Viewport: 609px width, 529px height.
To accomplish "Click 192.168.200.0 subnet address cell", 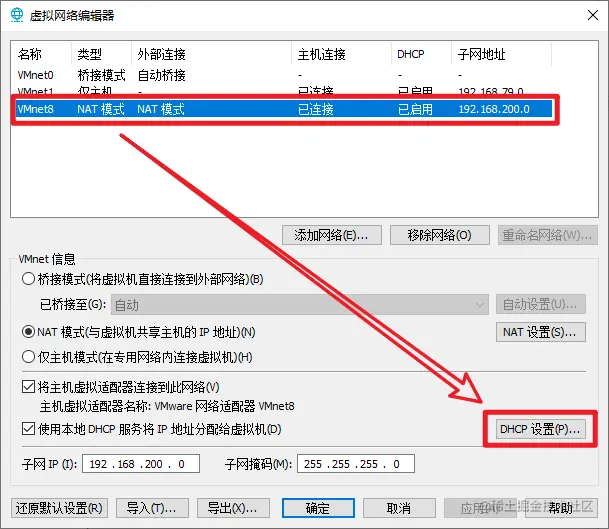I will (494, 109).
